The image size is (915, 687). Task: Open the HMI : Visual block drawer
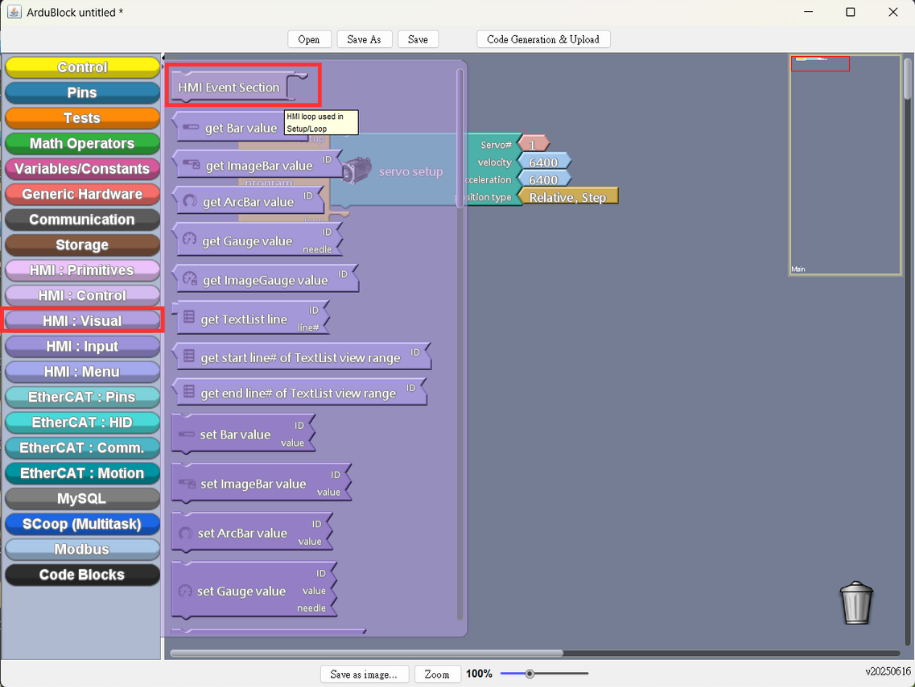coord(82,320)
